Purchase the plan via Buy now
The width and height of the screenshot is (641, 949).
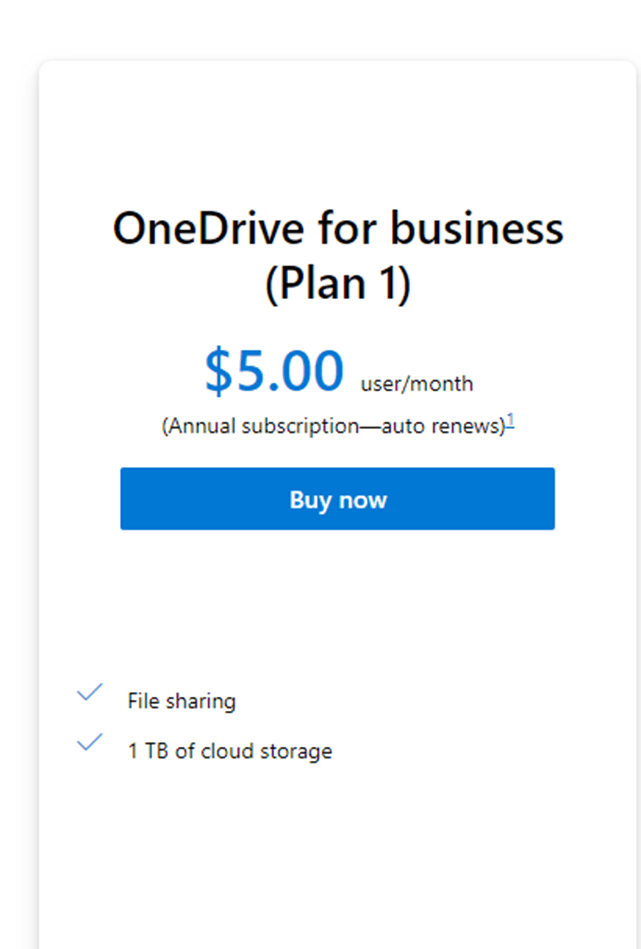337,498
